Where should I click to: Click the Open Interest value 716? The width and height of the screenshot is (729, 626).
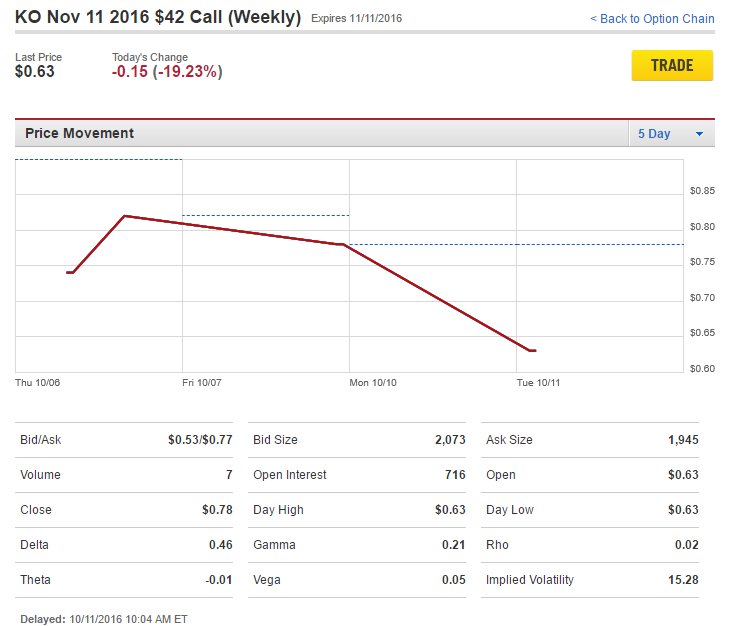pos(455,475)
